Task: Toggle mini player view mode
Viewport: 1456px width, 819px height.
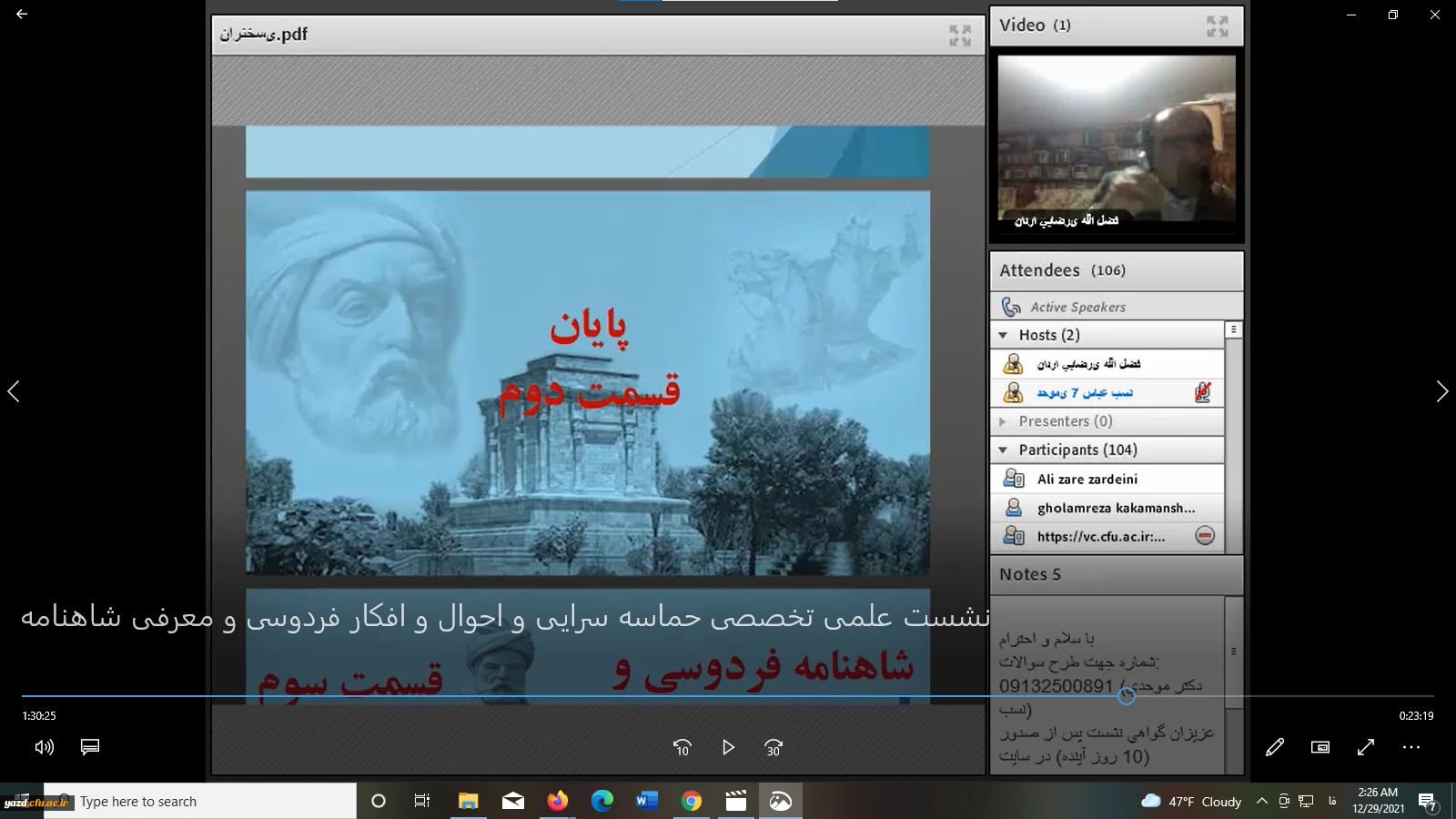Action: point(1319,747)
